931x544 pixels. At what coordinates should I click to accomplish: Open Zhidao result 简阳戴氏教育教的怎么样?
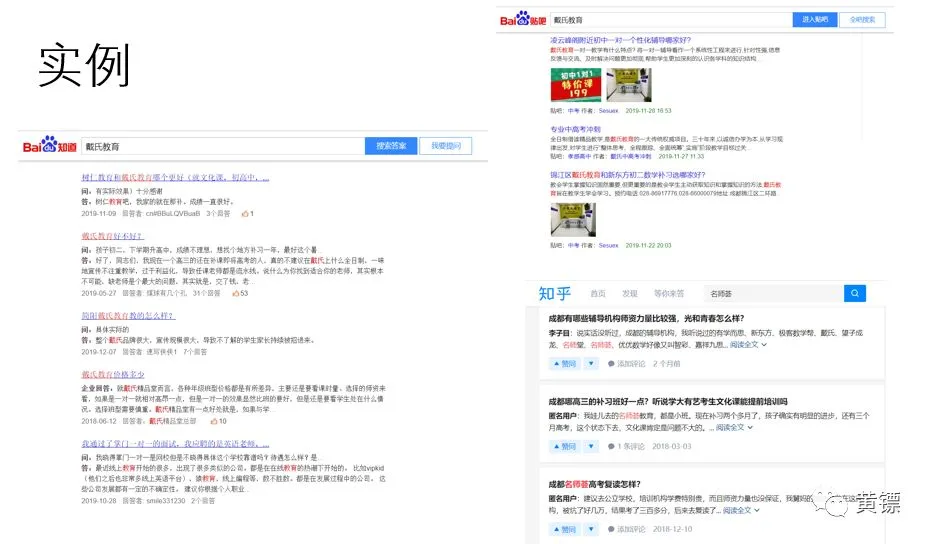tap(128, 315)
